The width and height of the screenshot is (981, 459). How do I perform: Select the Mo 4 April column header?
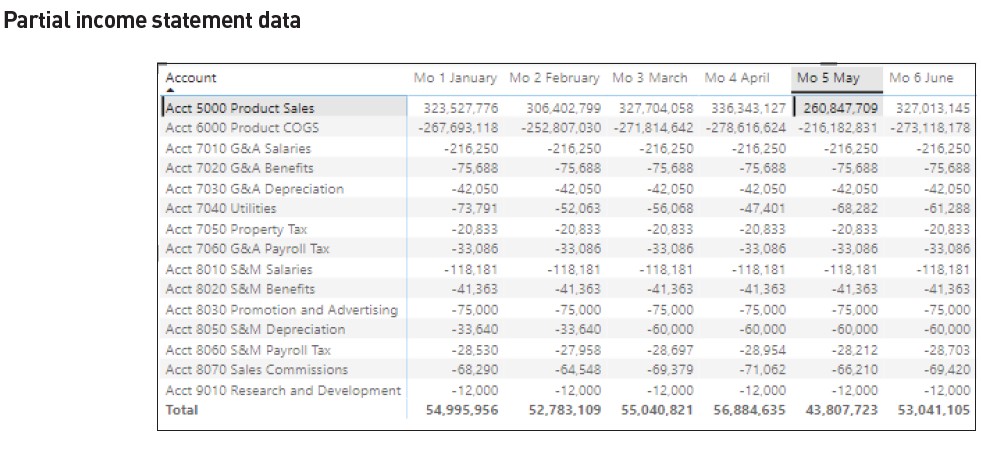(x=737, y=78)
